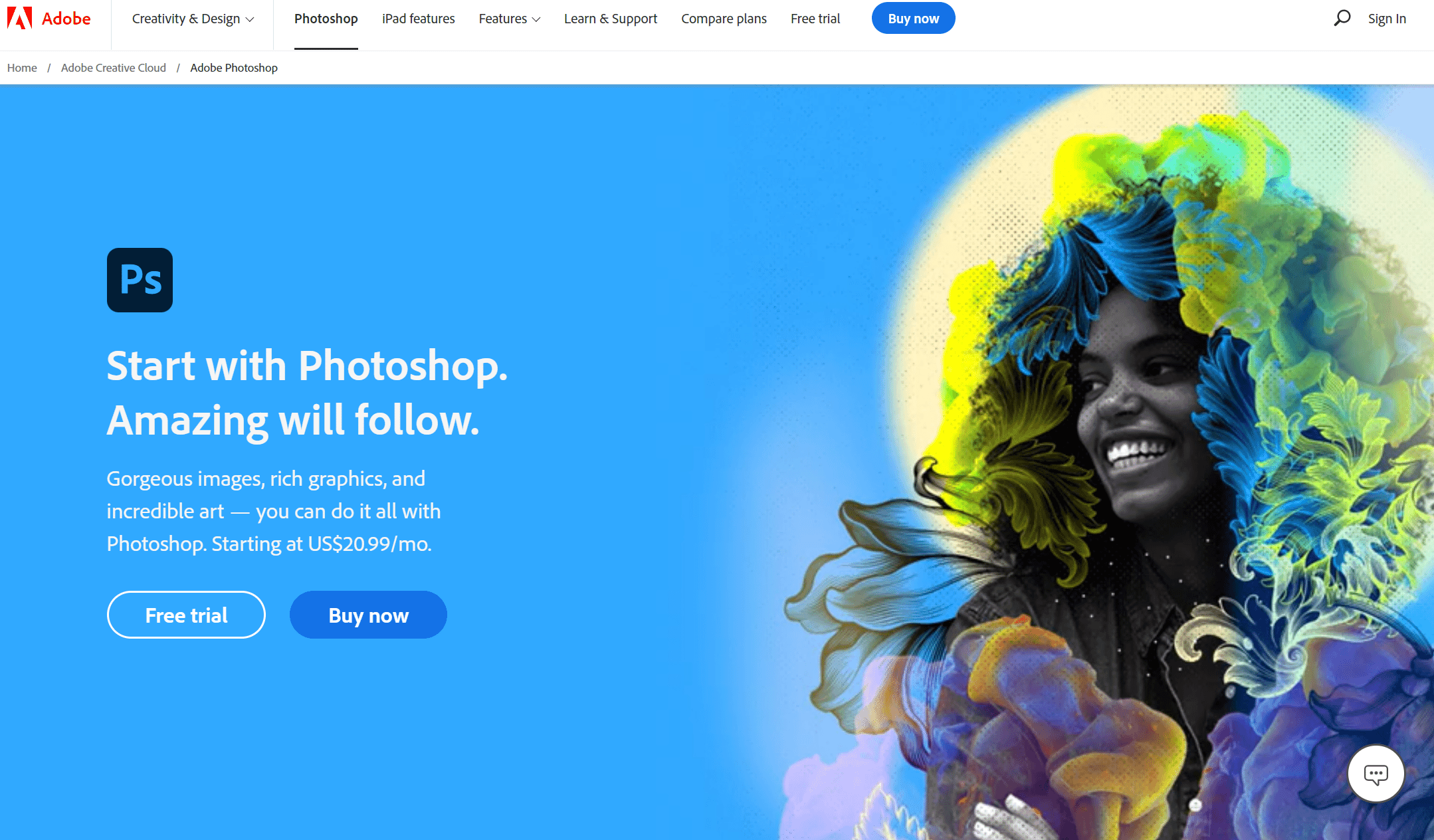Image resolution: width=1434 pixels, height=840 pixels.
Task: Expand the Features menu chevron
Action: 536,19
